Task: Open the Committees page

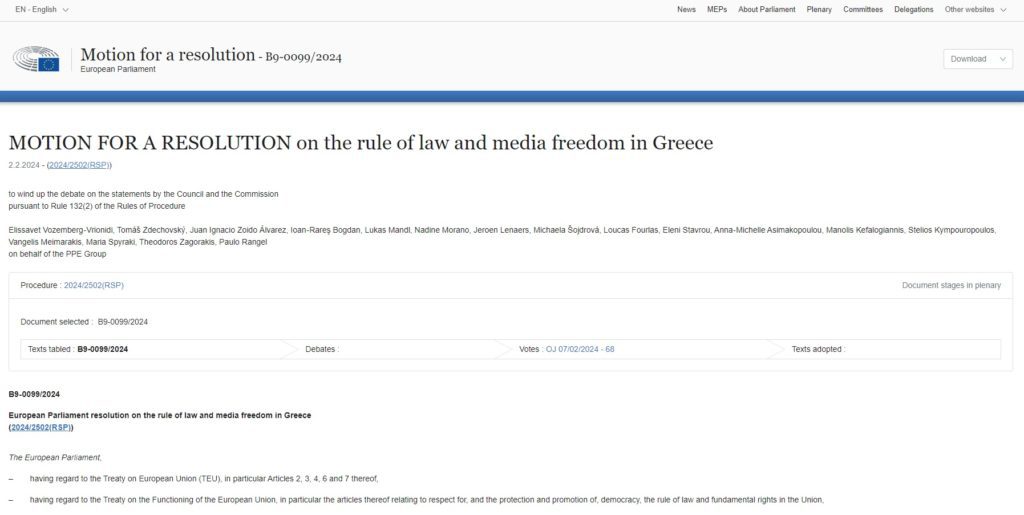Action: tap(863, 9)
